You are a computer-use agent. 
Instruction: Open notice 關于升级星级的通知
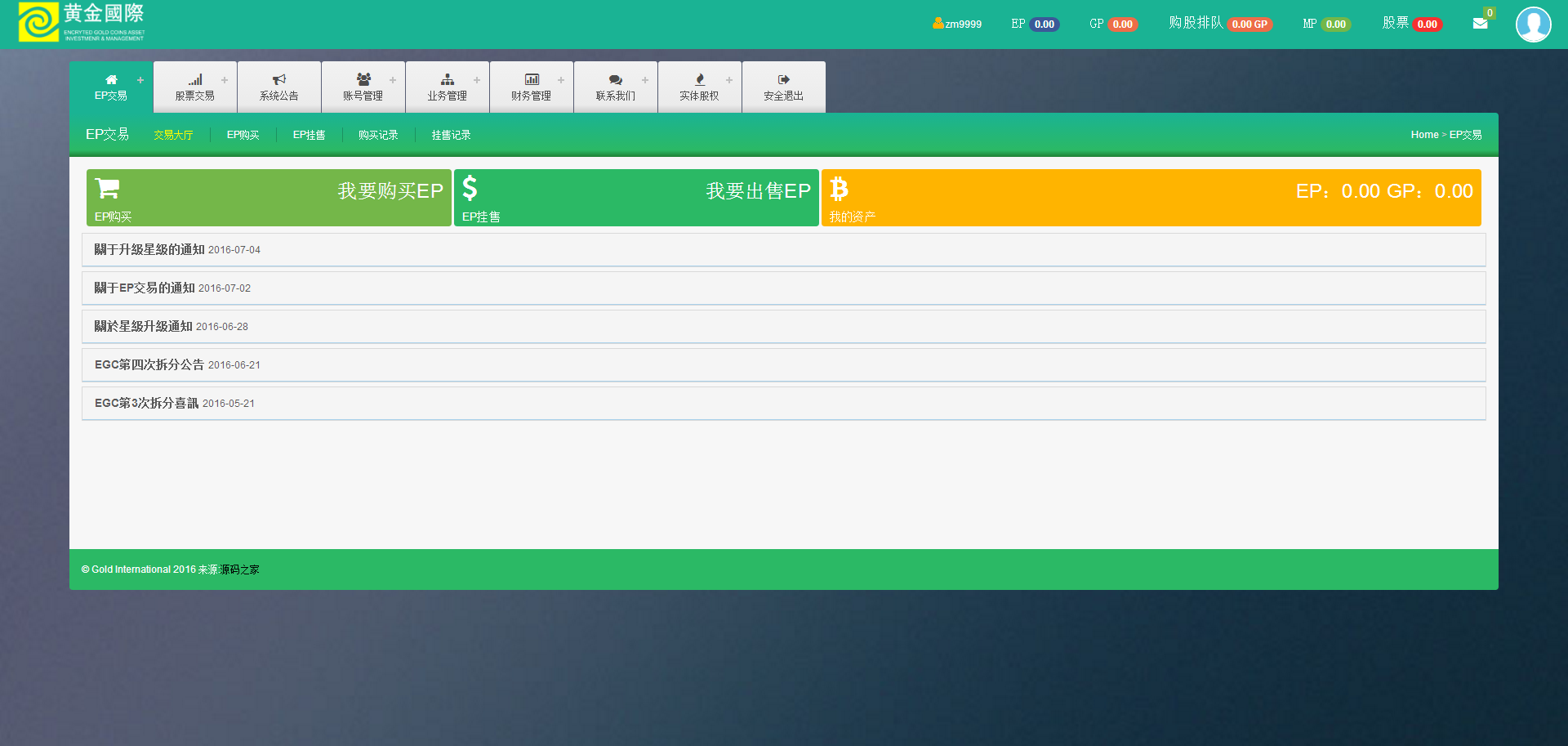coord(149,249)
